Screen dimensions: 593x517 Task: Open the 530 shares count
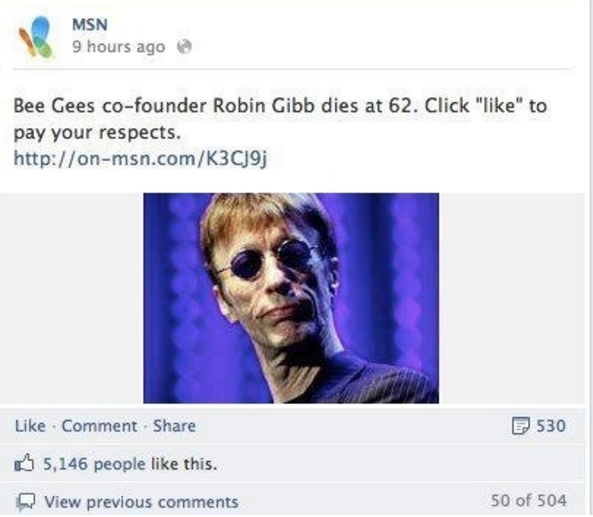551,426
